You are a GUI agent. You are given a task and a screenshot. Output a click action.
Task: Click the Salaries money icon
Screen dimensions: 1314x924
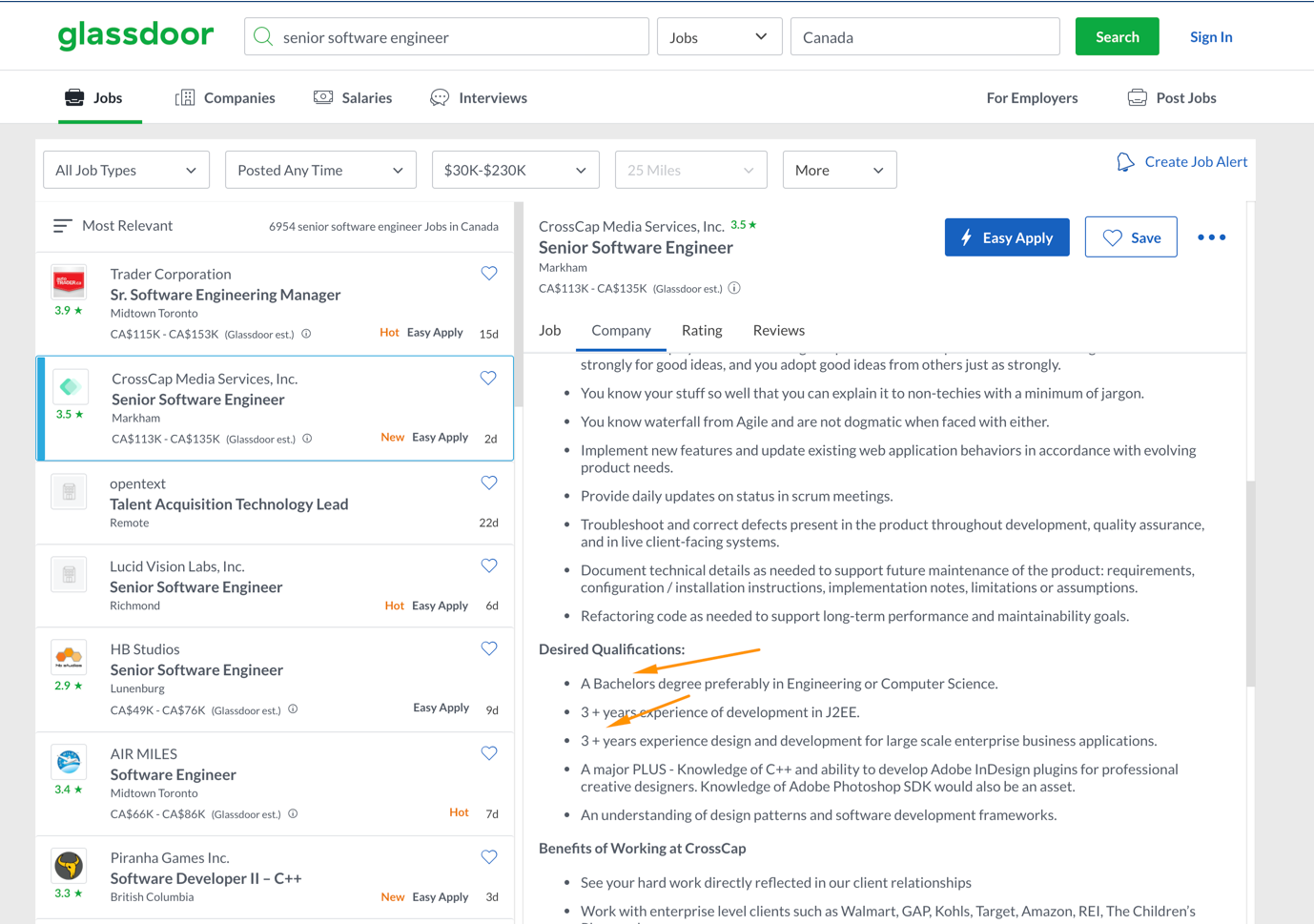(x=323, y=97)
